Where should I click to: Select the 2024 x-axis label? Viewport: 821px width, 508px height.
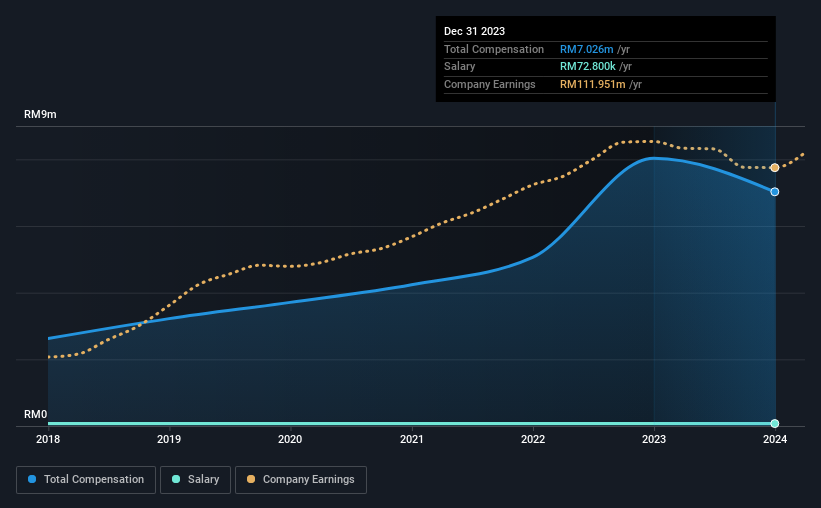tap(774, 439)
